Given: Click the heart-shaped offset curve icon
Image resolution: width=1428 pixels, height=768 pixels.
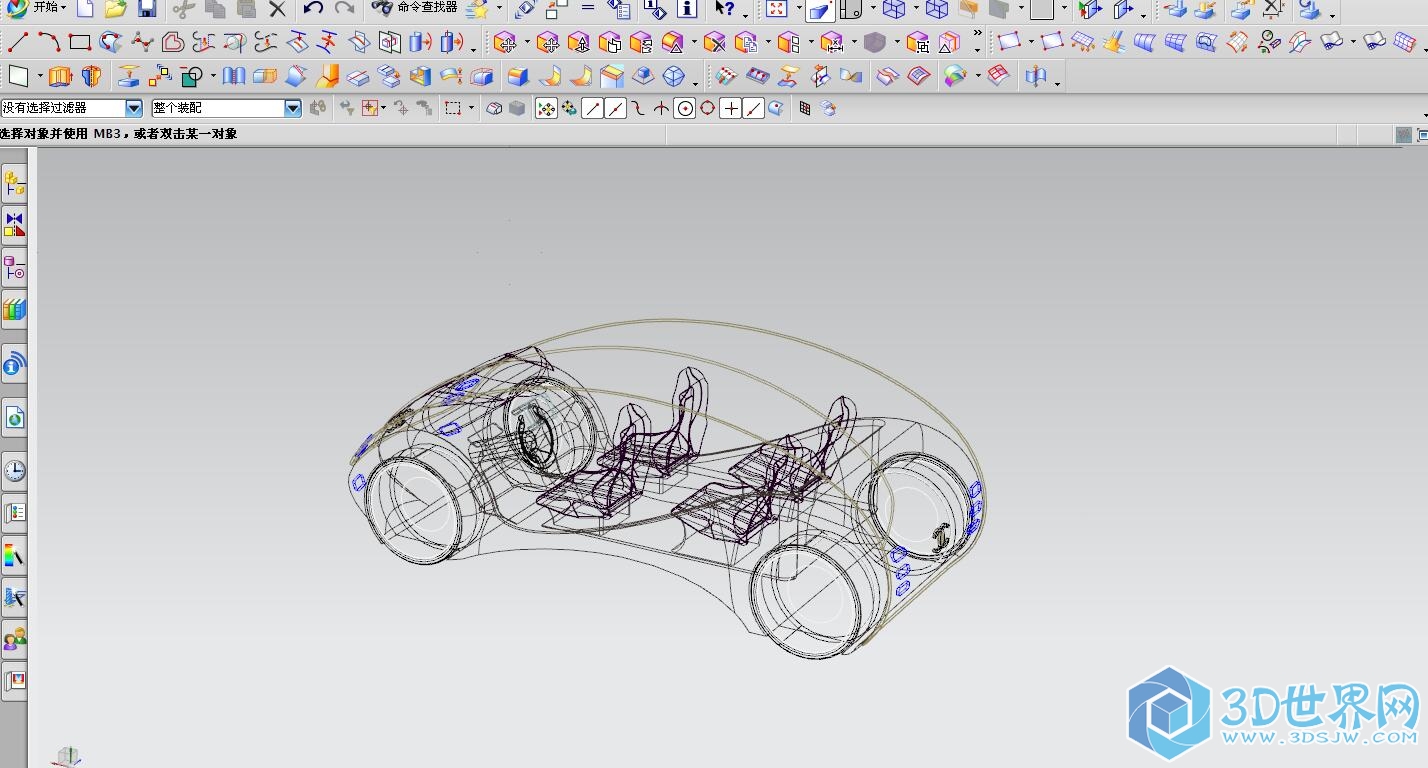Looking at the screenshot, I should [x=173, y=42].
